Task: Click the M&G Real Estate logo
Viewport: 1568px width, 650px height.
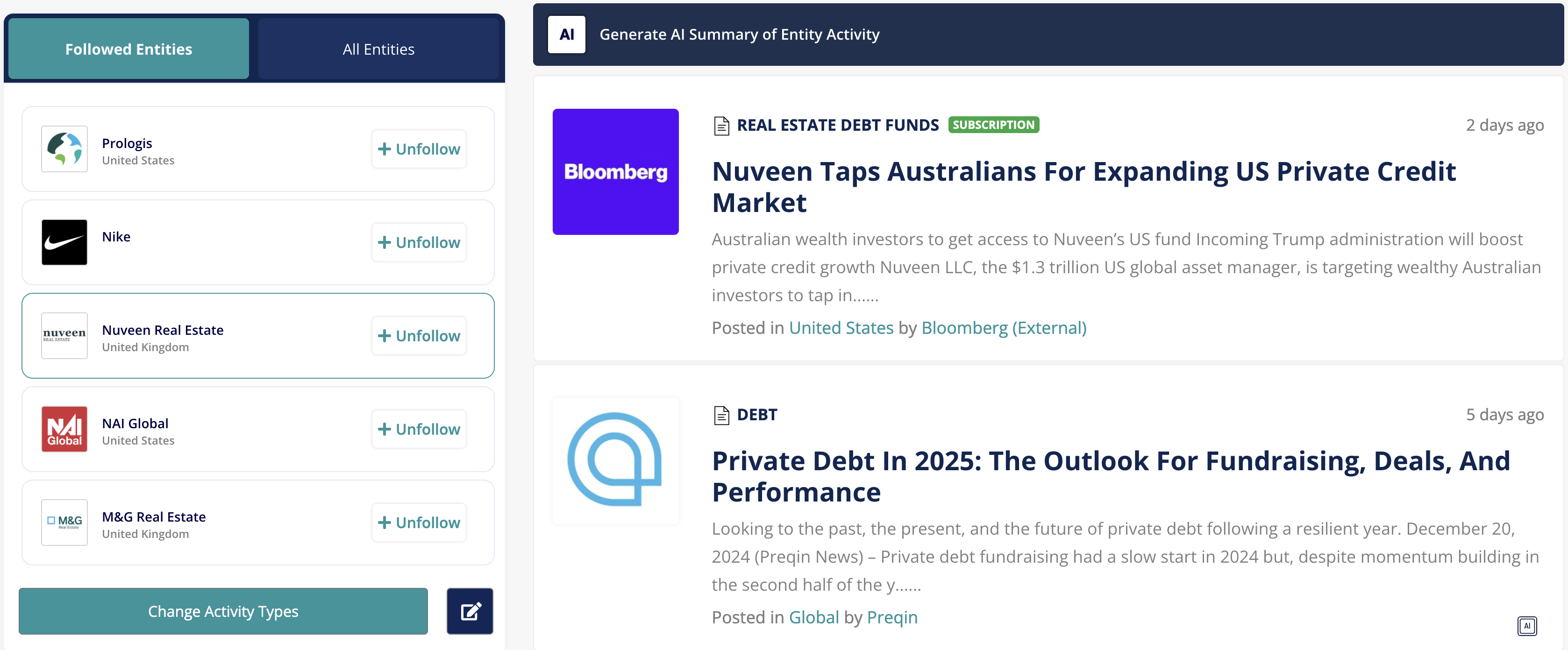Action: click(x=64, y=522)
